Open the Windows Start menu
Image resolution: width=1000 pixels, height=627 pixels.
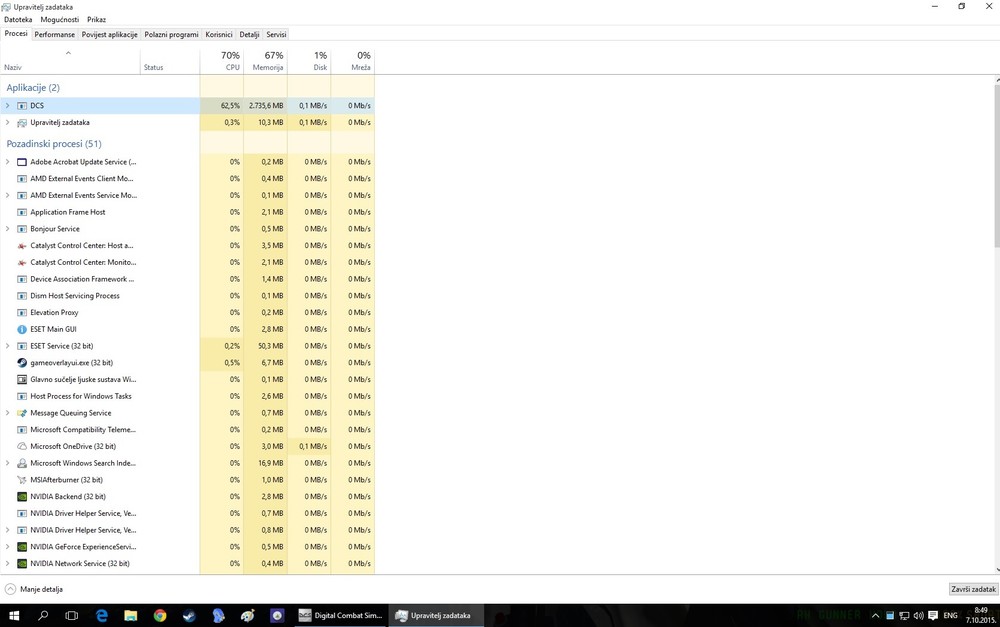tap(14, 616)
